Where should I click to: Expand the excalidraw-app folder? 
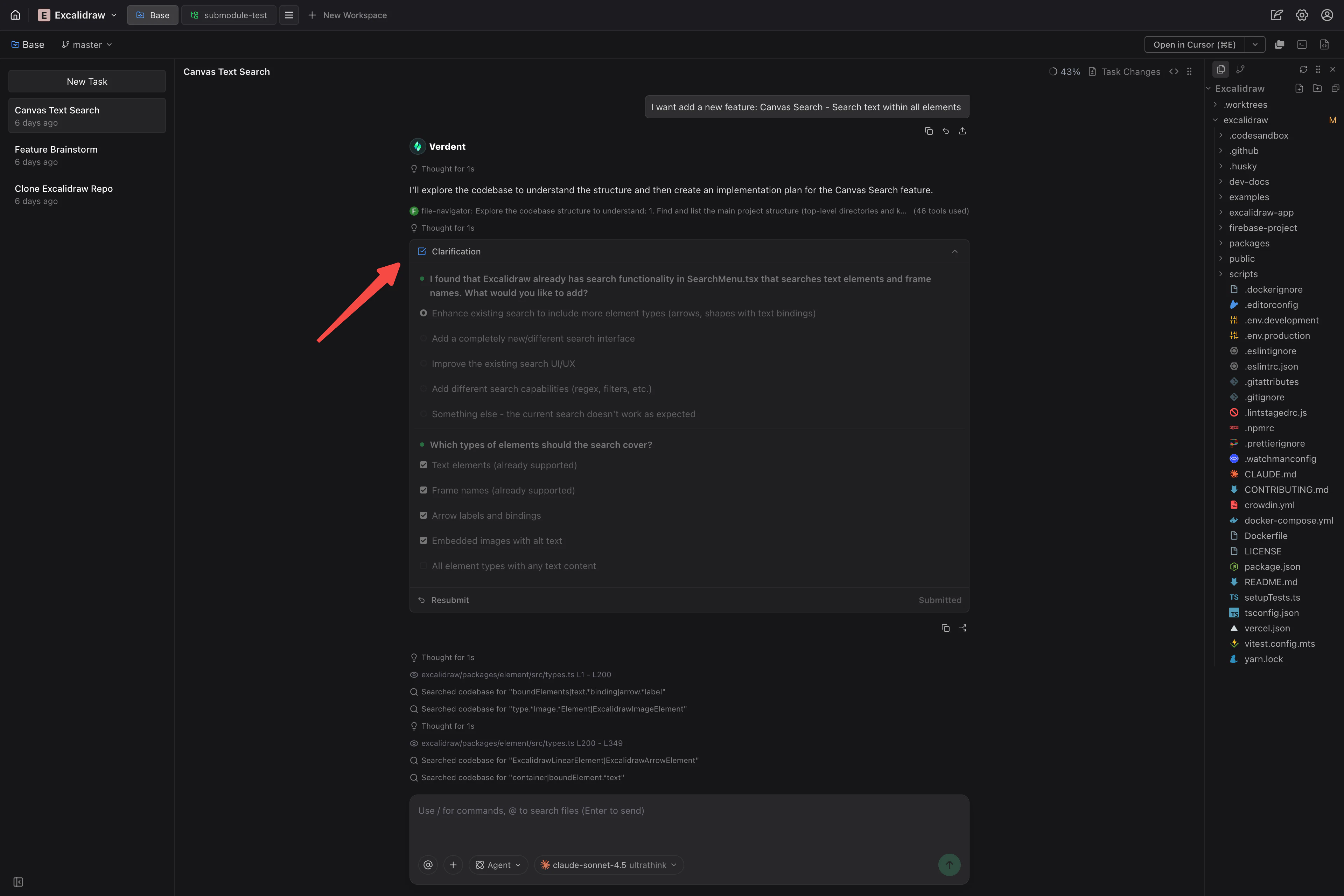pos(1221,212)
